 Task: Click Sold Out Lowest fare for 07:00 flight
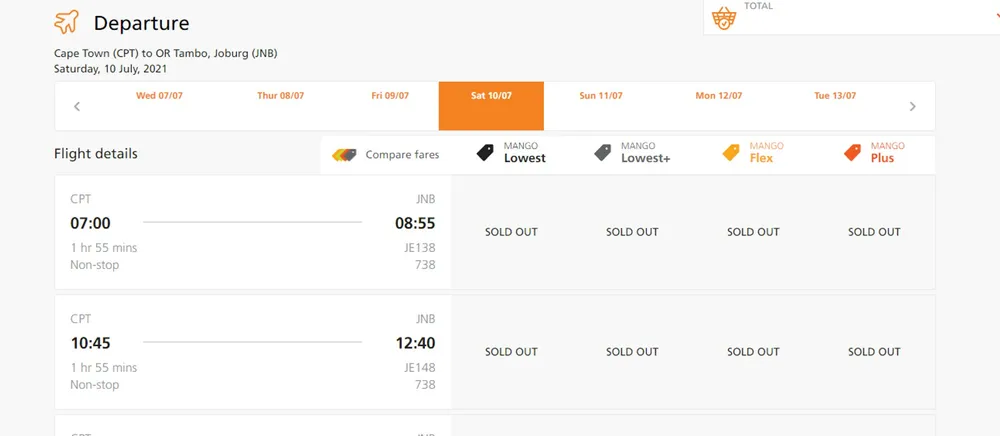[x=511, y=232]
